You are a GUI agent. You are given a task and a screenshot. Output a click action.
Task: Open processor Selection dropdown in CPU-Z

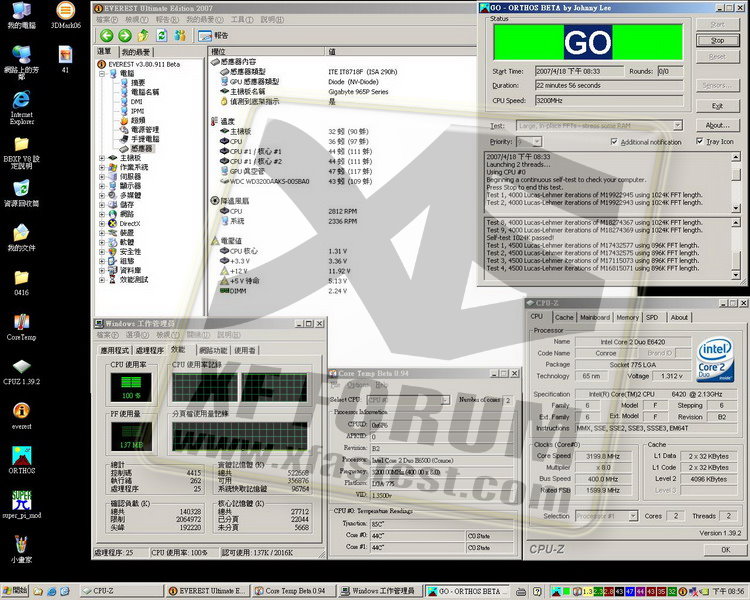tap(633, 516)
